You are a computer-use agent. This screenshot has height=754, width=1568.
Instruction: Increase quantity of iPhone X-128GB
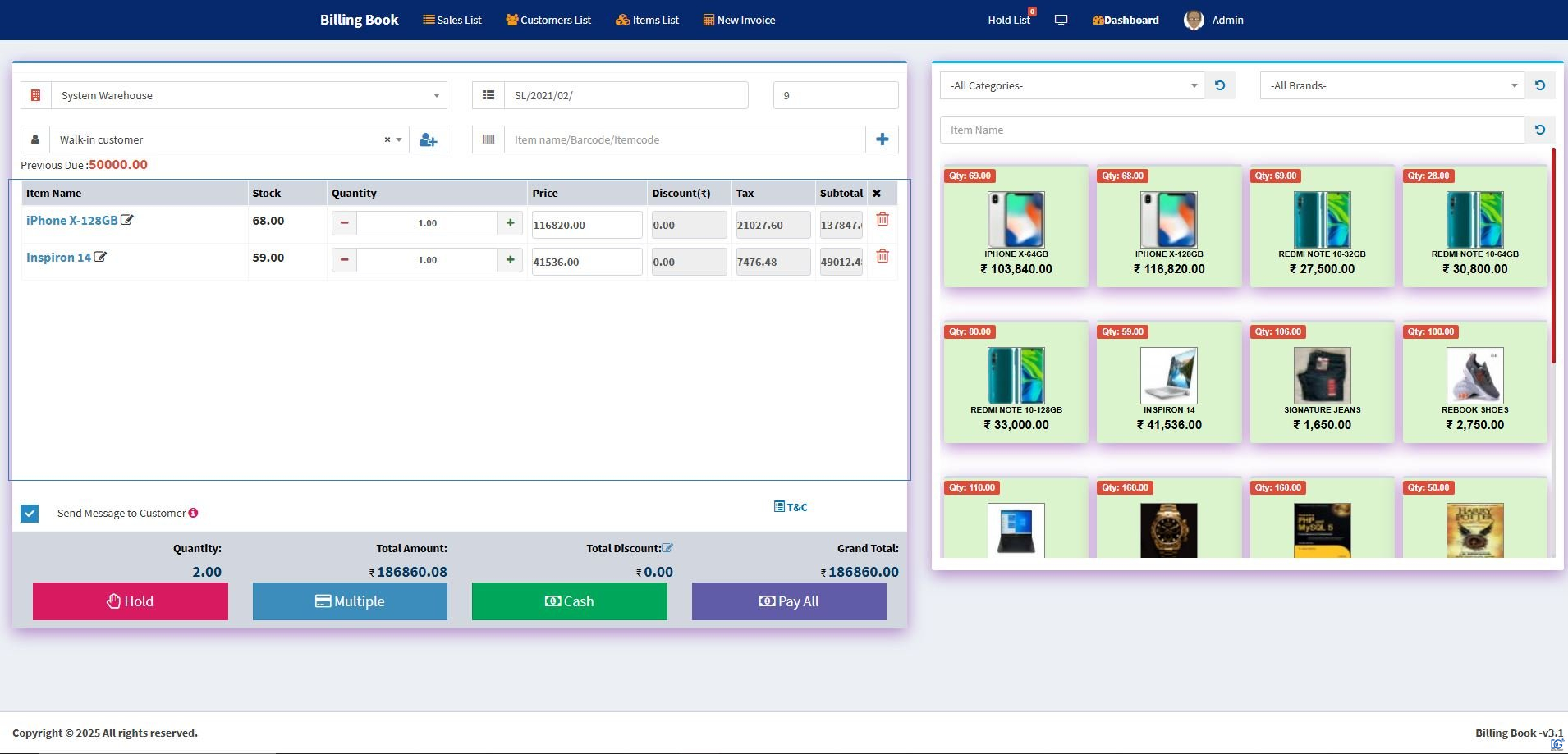pyautogui.click(x=510, y=223)
